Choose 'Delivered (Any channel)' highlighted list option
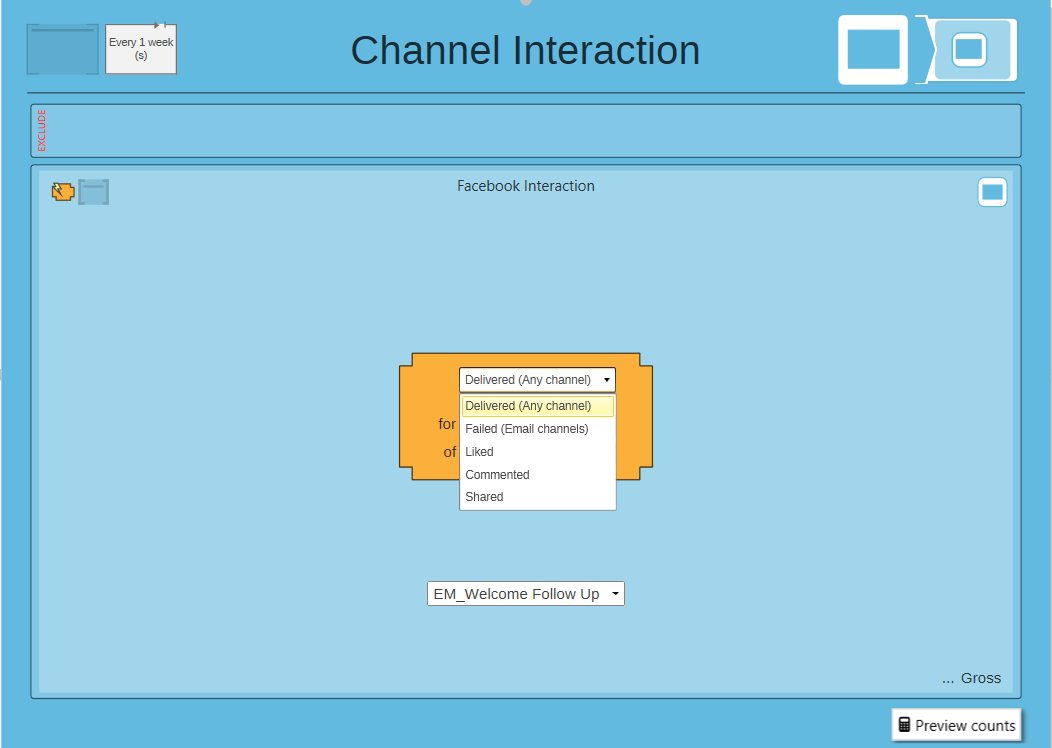1052x748 pixels. (537, 406)
